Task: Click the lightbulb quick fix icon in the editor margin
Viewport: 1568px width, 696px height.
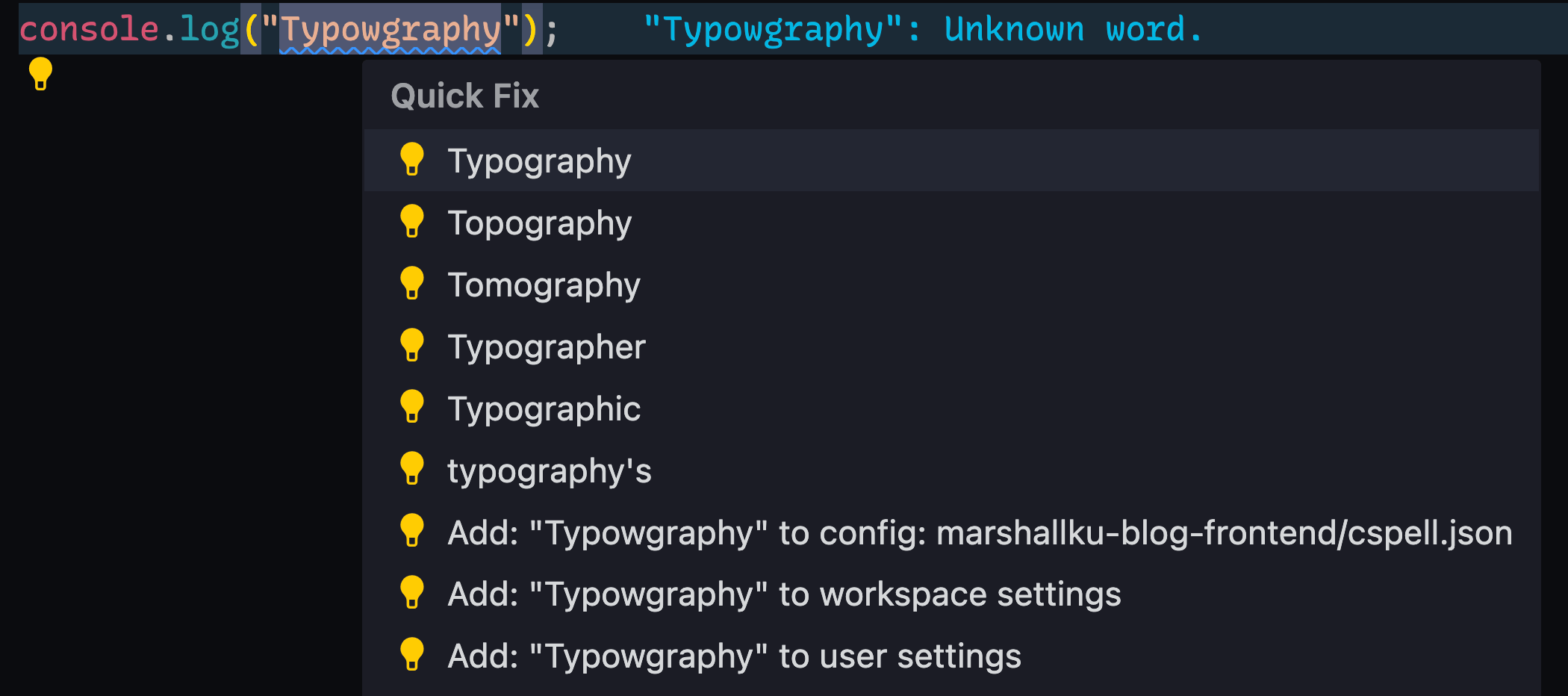Action: coord(40,74)
